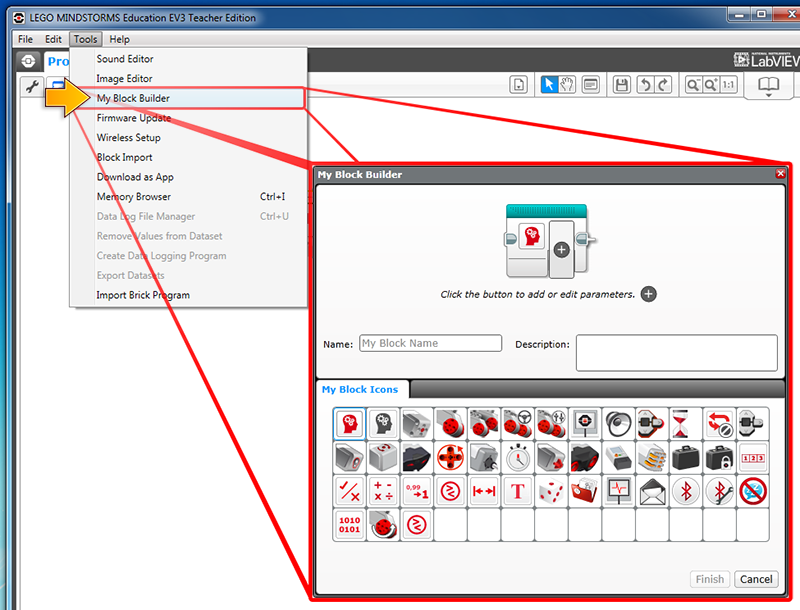
Task: Click the zoom in magnifier
Action: (711, 85)
